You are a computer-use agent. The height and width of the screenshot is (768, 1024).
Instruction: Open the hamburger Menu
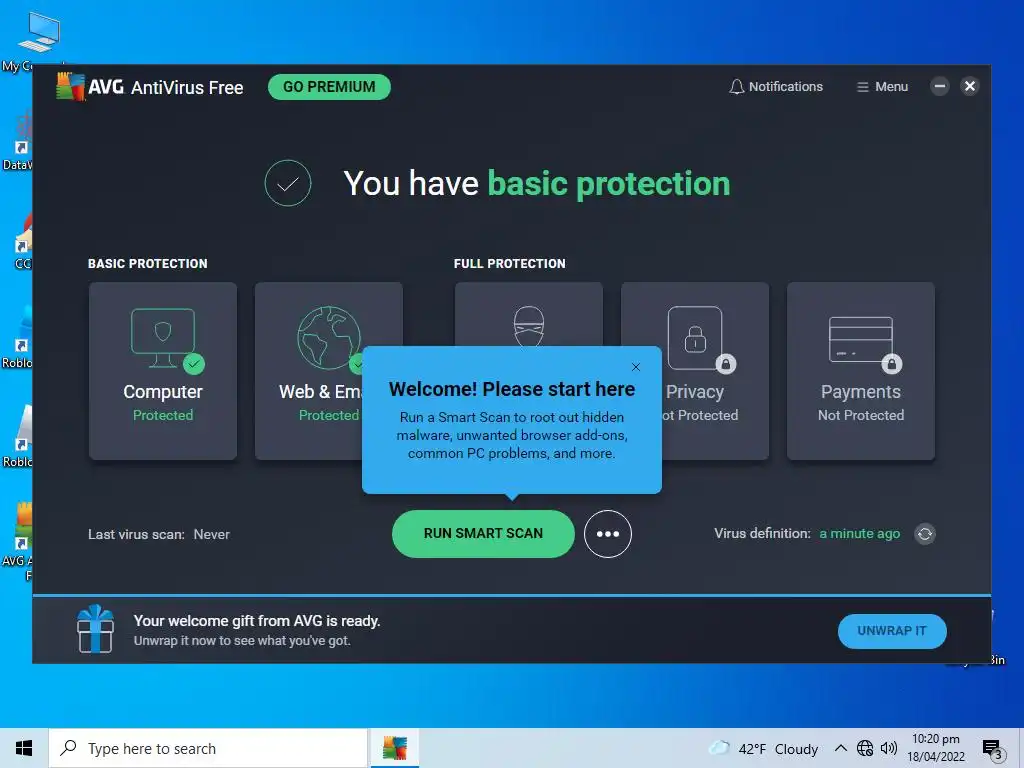[x=882, y=87]
